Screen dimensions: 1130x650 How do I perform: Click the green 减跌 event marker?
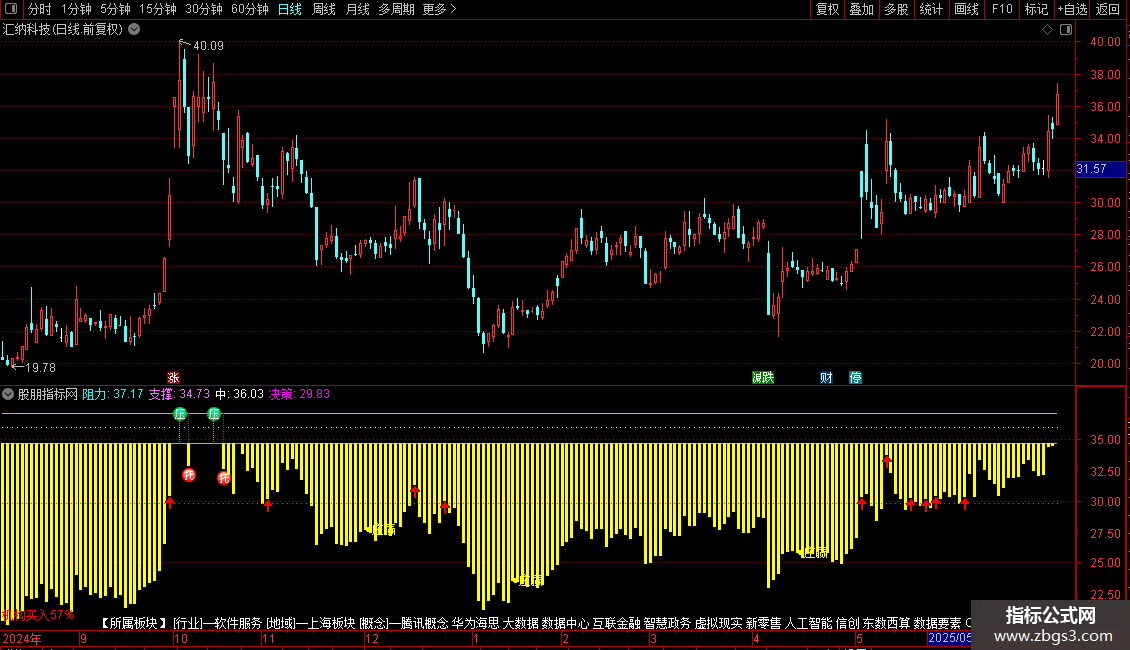click(x=762, y=378)
